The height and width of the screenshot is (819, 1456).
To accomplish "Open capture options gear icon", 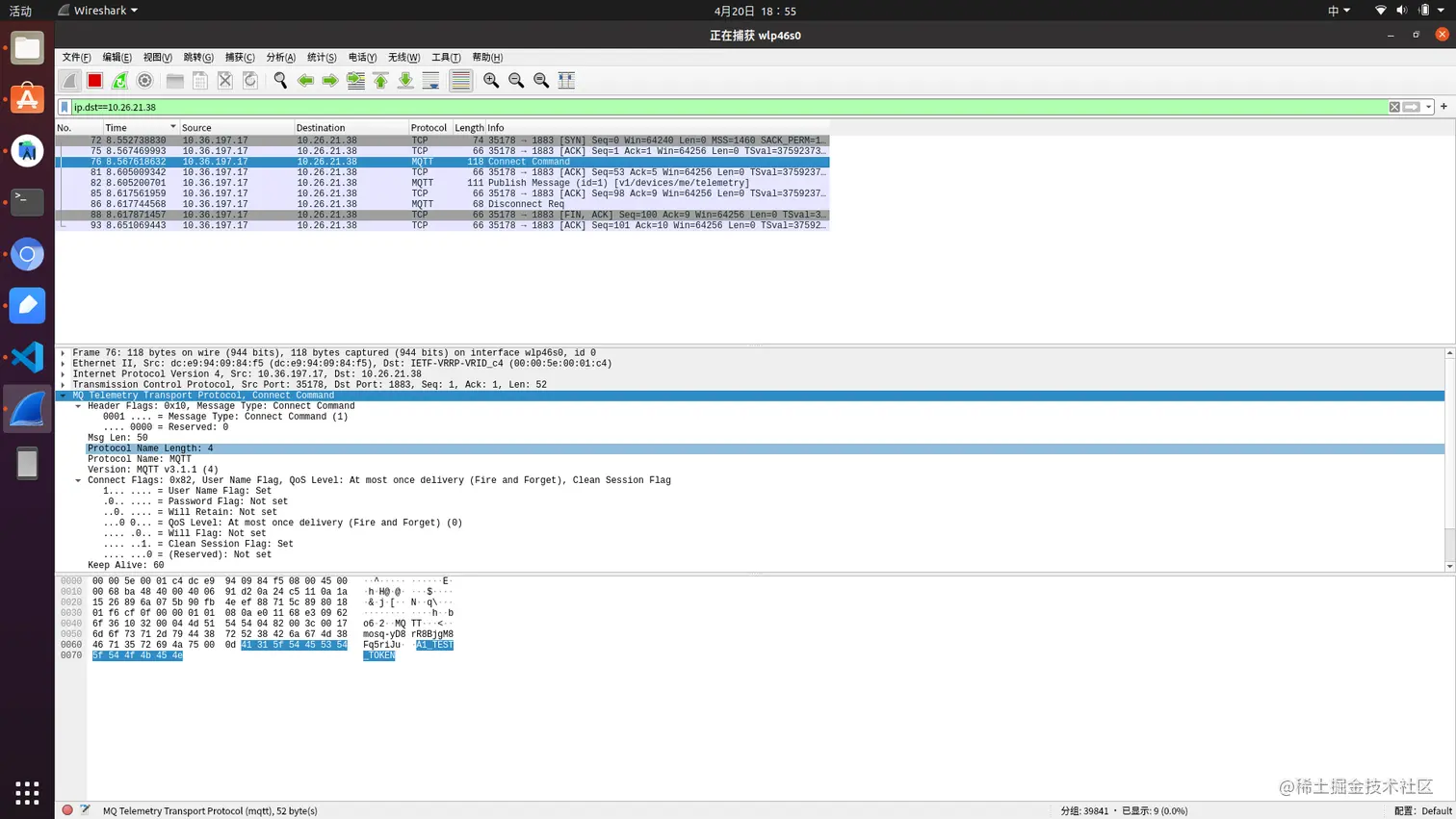I will click(144, 81).
